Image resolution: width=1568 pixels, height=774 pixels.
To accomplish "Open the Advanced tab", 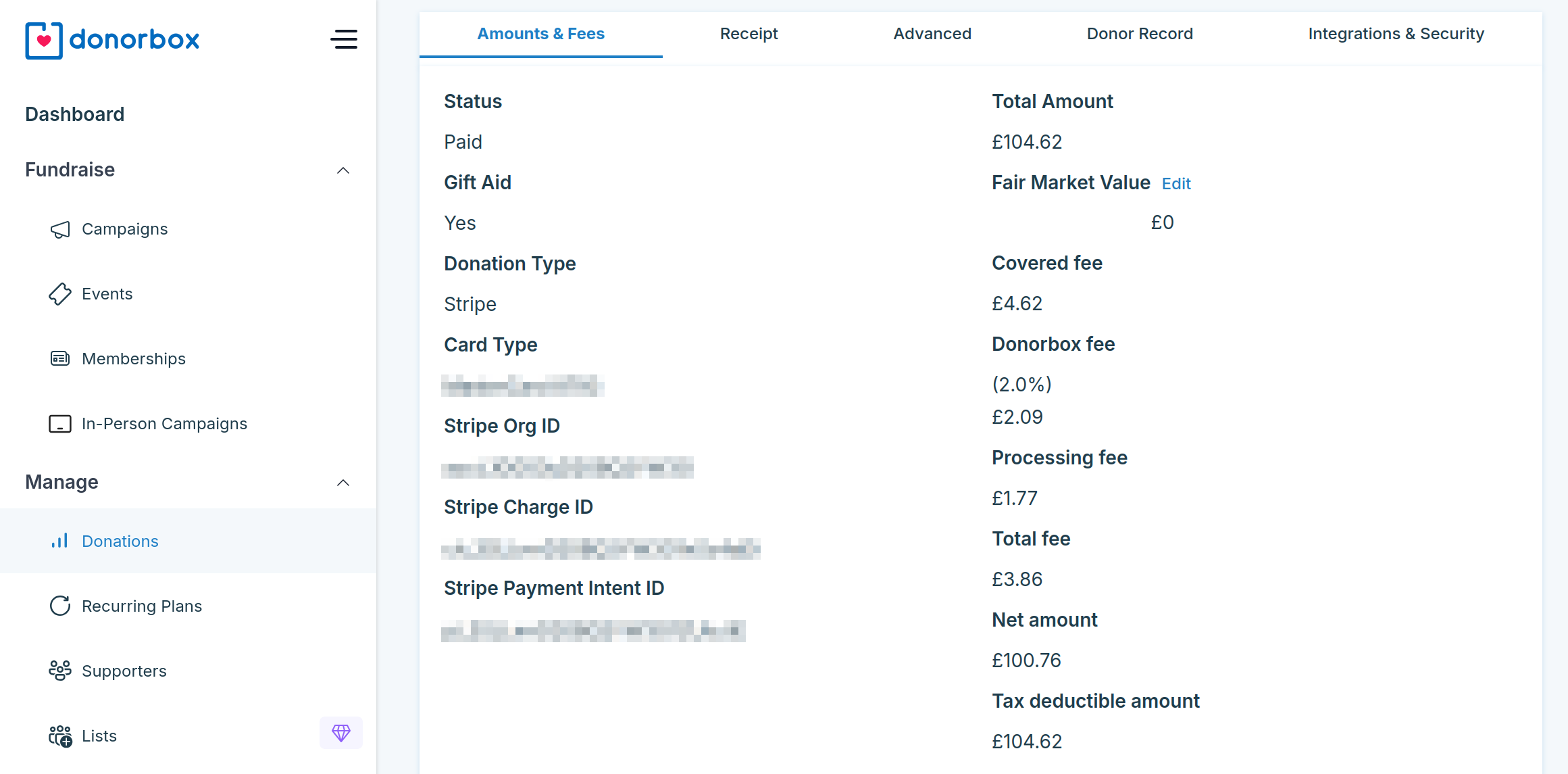I will 932,33.
